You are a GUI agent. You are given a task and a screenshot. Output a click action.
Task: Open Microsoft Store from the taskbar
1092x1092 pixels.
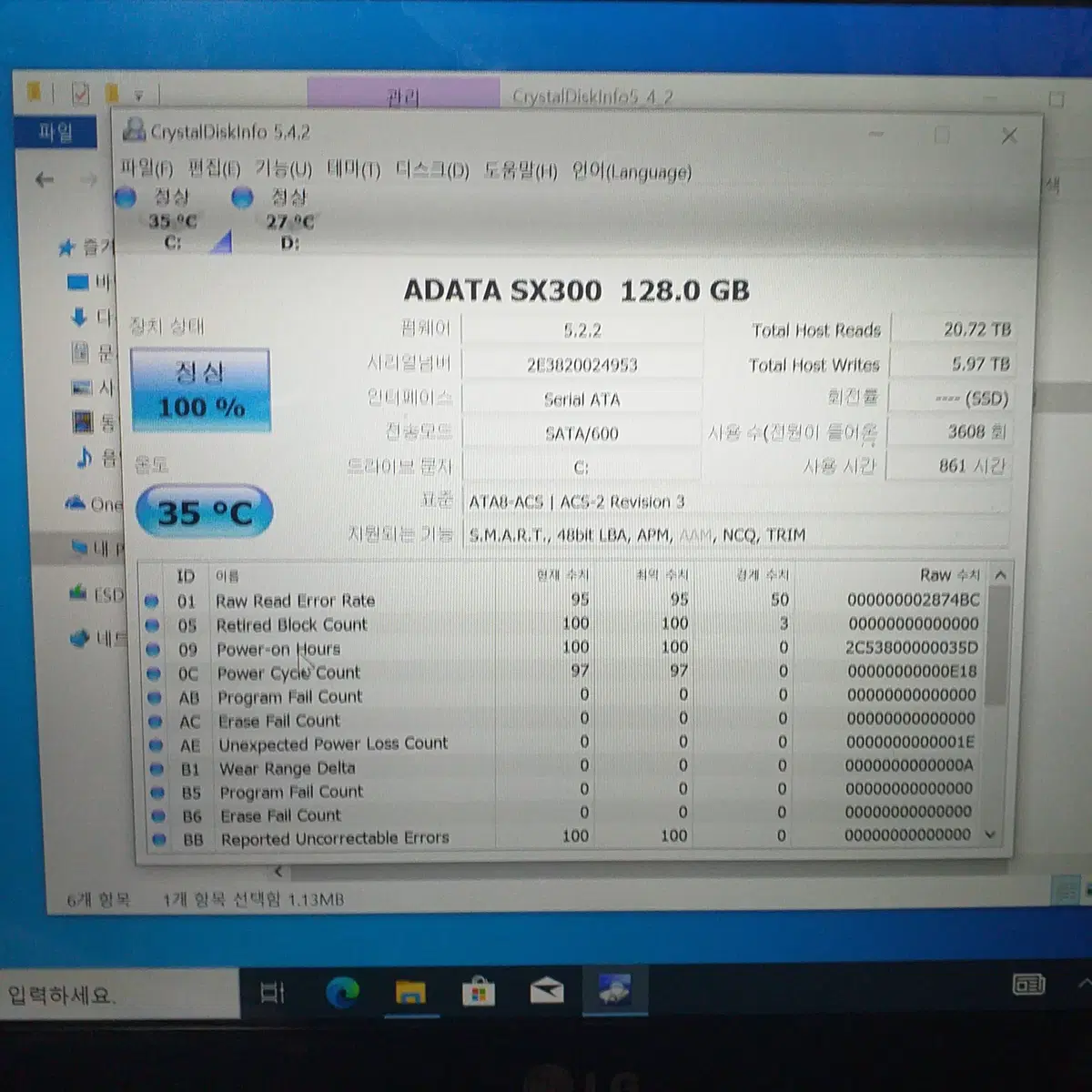point(478,992)
